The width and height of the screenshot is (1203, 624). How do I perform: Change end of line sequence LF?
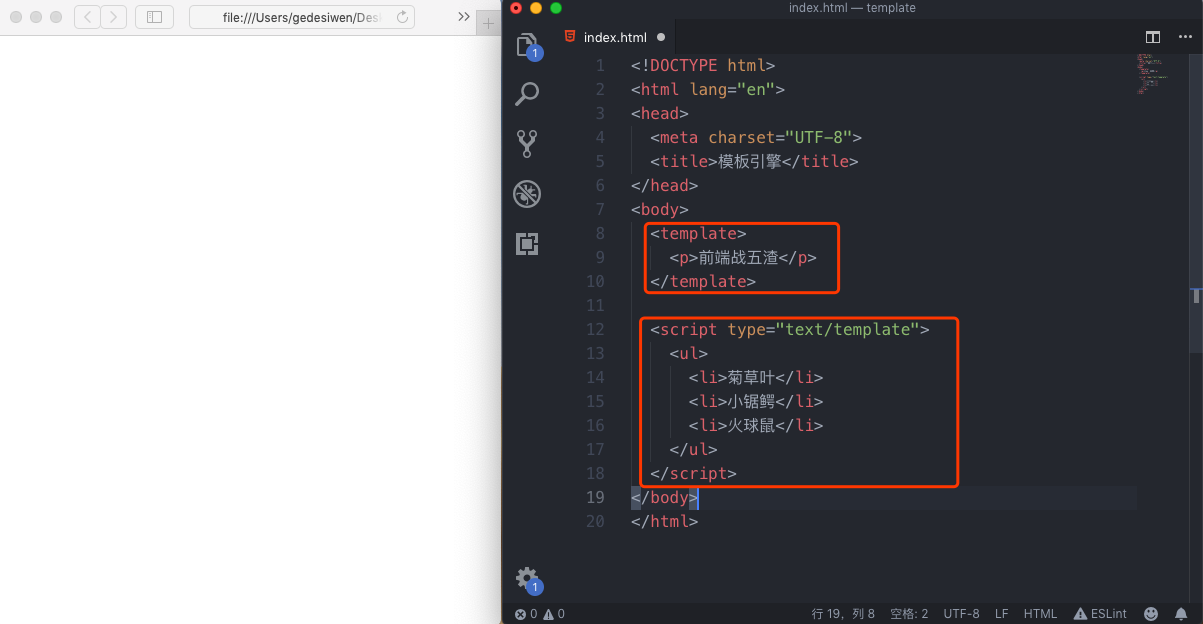point(1002,613)
